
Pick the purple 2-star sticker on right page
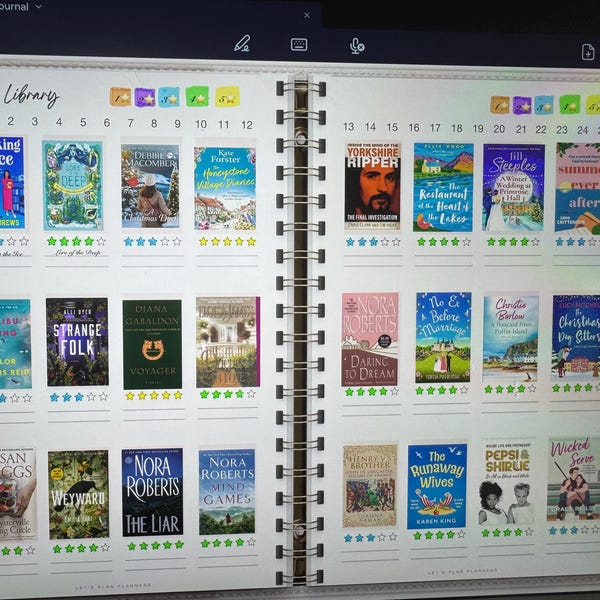pyautogui.click(x=522, y=106)
